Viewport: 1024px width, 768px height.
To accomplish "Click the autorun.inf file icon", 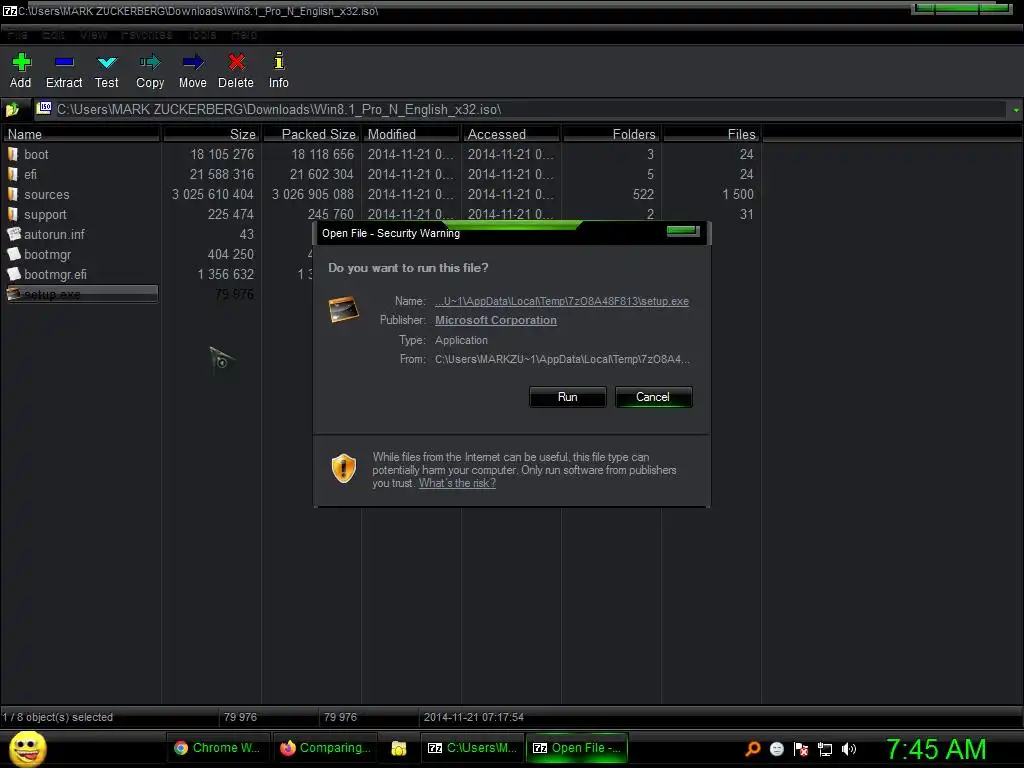I will click(14, 234).
